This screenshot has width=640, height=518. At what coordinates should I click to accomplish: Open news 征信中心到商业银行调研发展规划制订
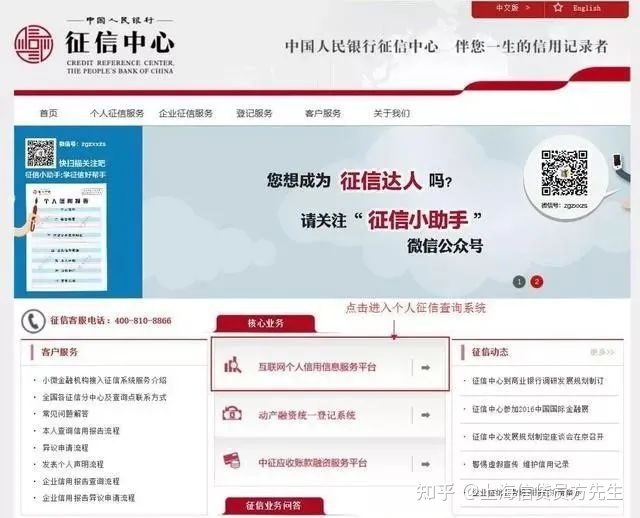click(x=538, y=381)
